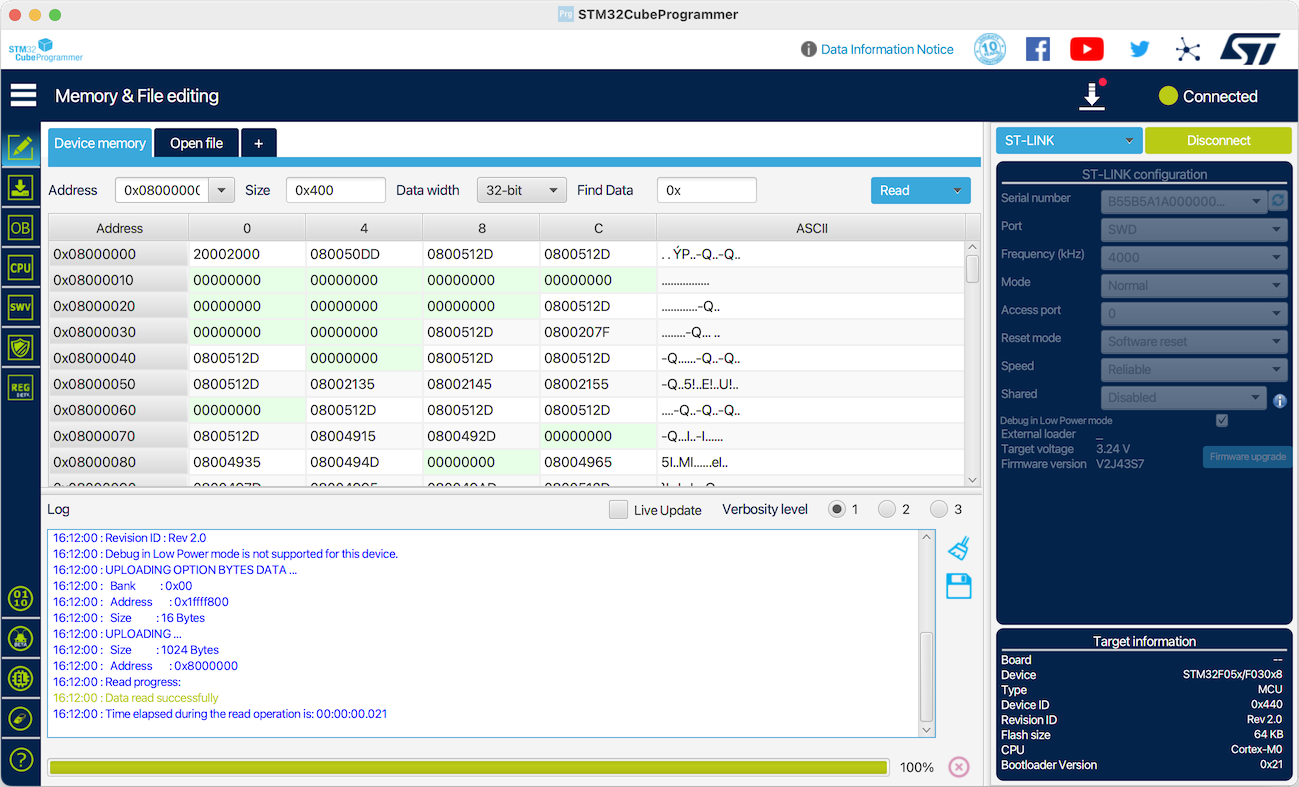This screenshot has height=787, width=1299.
Task: Open the CPU panel icon
Action: (x=20, y=268)
